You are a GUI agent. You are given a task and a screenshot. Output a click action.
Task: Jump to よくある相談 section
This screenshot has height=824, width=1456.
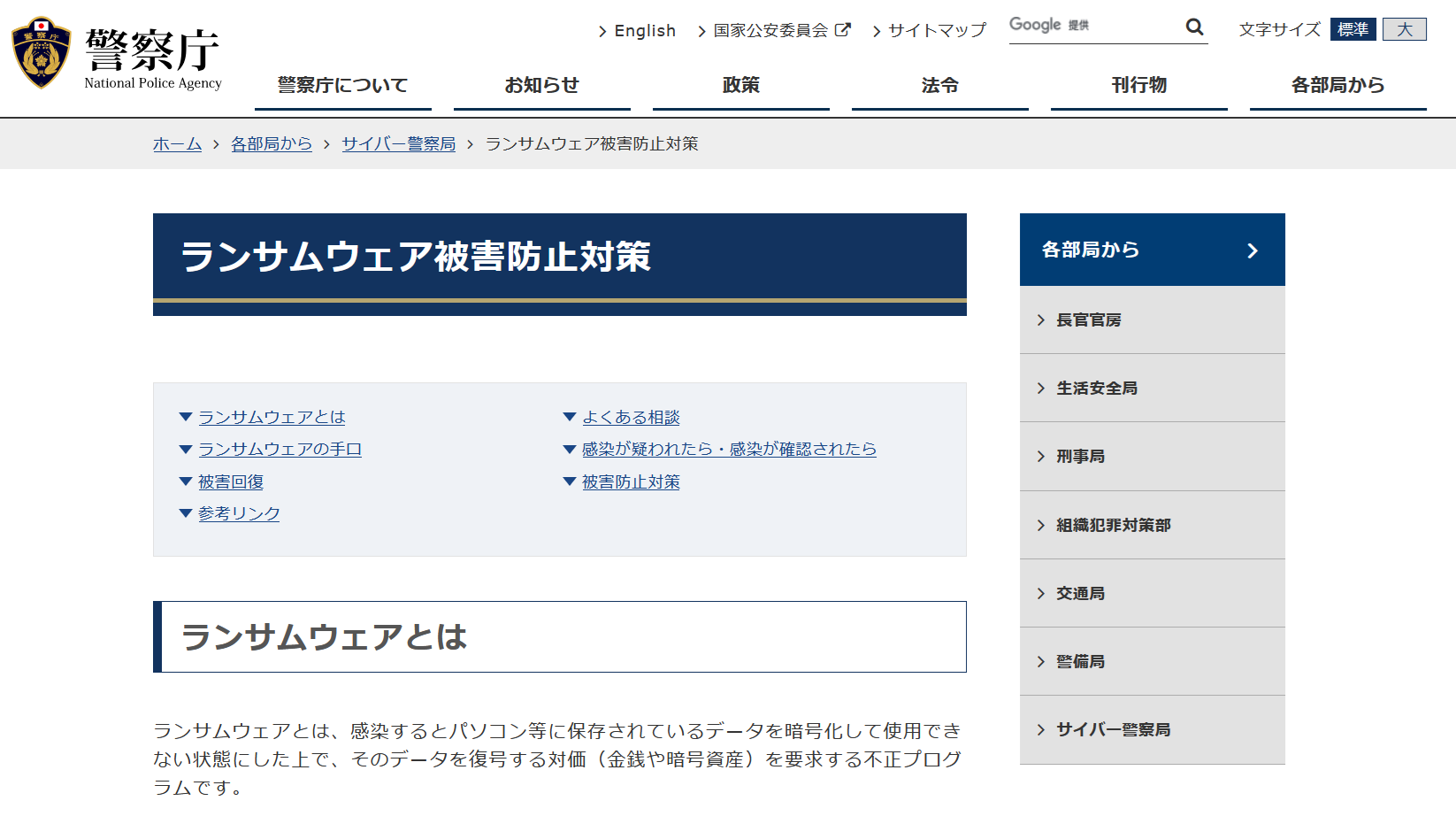631,417
